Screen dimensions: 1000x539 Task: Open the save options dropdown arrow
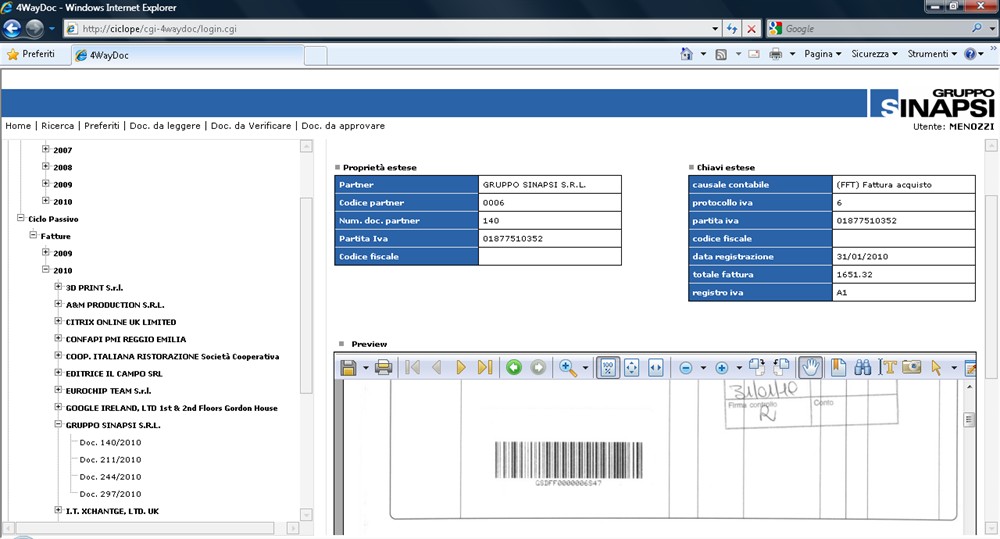pyautogui.click(x=365, y=368)
